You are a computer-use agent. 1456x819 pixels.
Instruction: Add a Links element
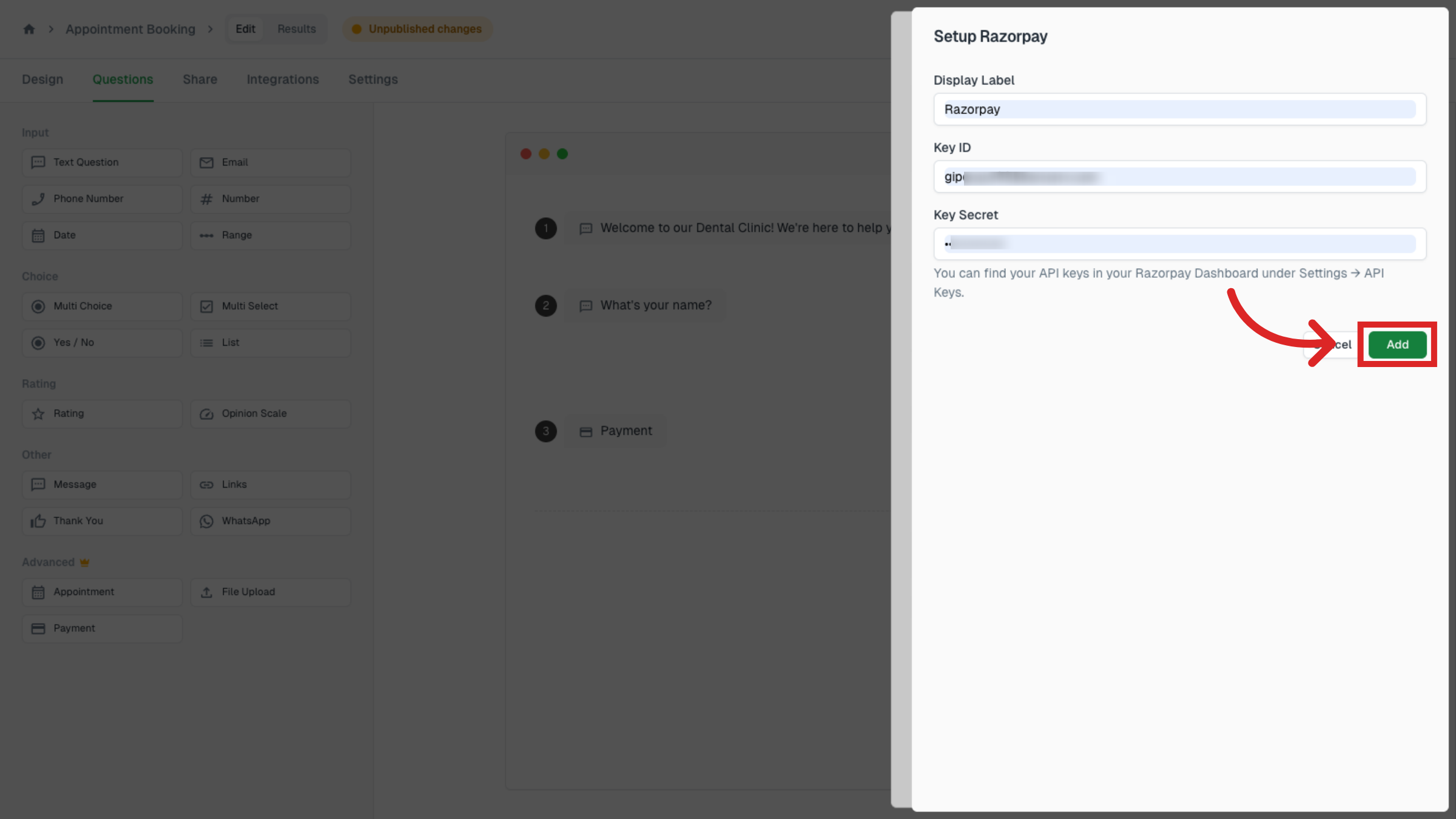(271, 485)
